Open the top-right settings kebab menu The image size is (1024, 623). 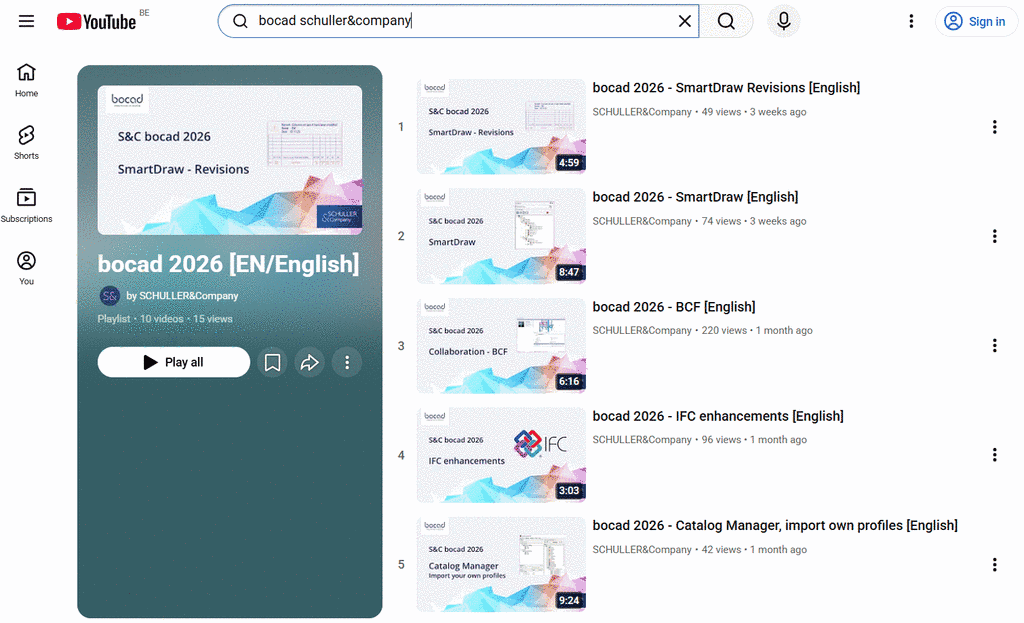click(911, 21)
